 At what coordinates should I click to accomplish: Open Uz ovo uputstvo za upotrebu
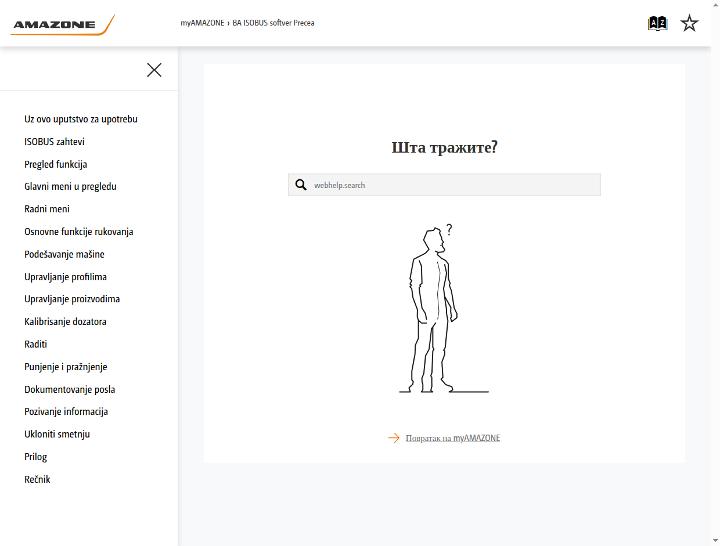pyautogui.click(x=81, y=119)
